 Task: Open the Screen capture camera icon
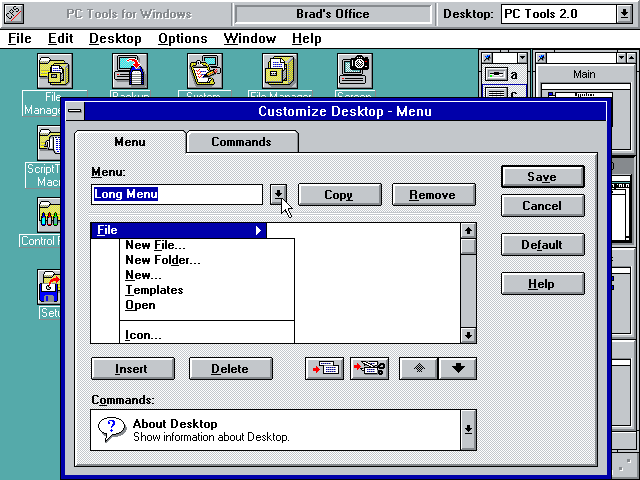point(355,71)
